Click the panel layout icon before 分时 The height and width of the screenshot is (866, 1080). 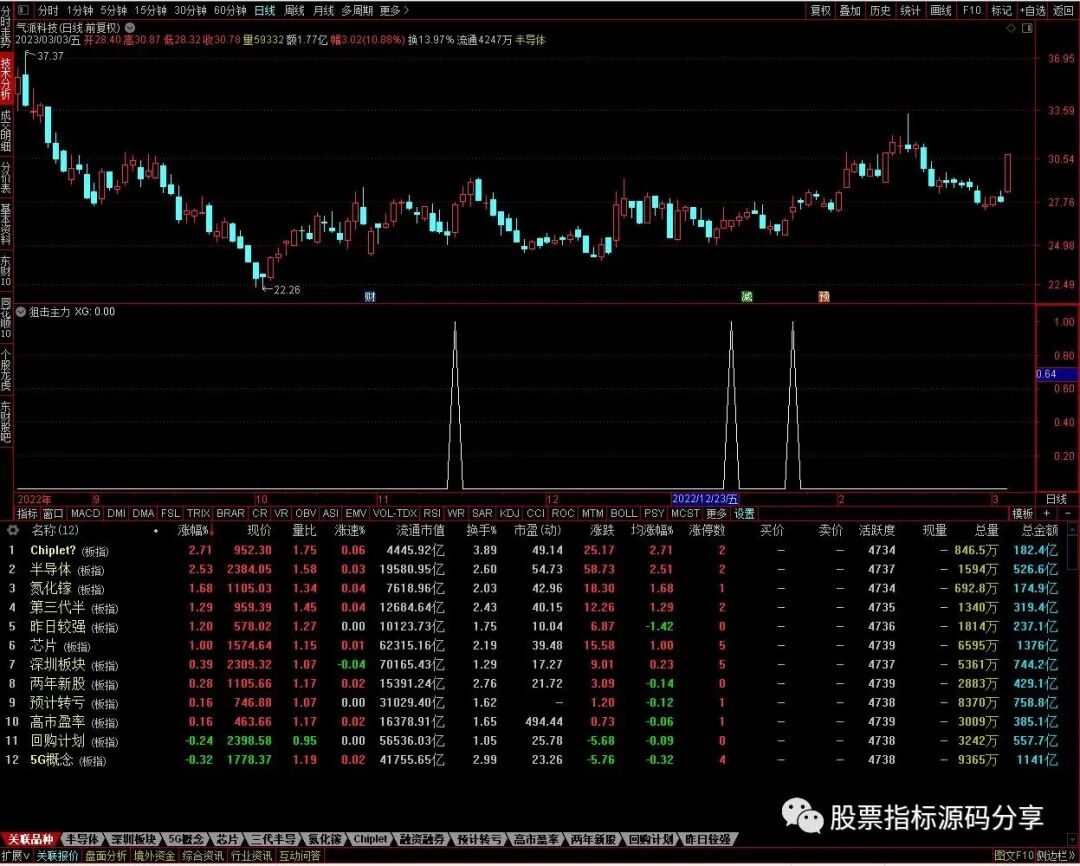click(23, 10)
